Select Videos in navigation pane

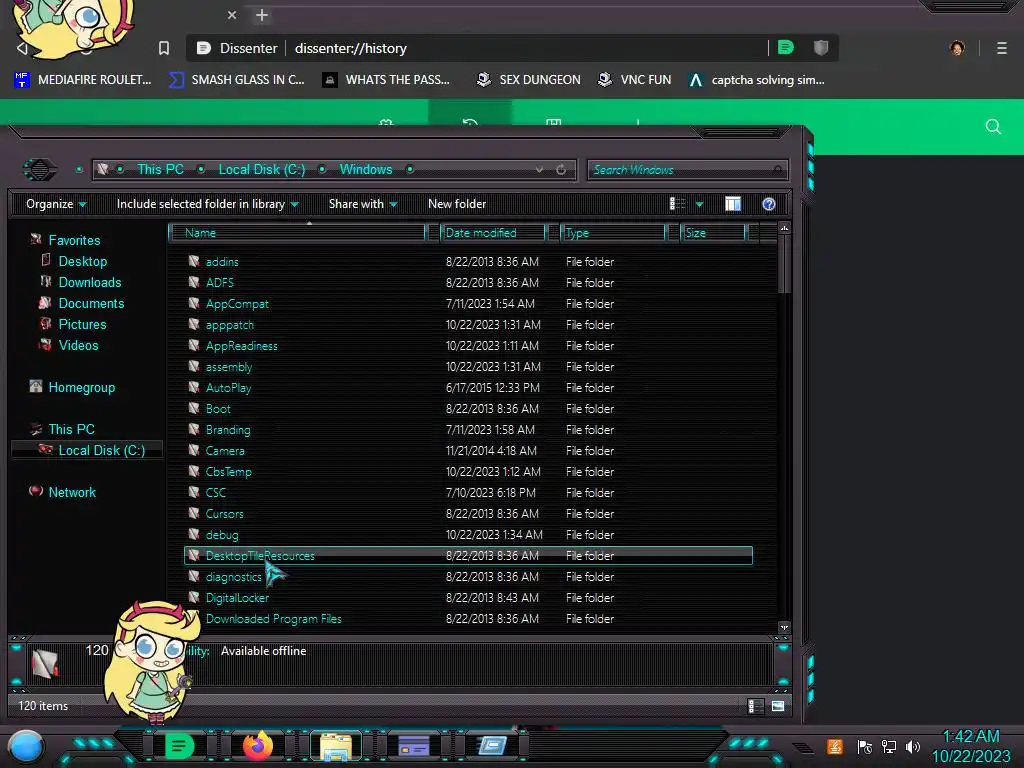pyautogui.click(x=78, y=345)
